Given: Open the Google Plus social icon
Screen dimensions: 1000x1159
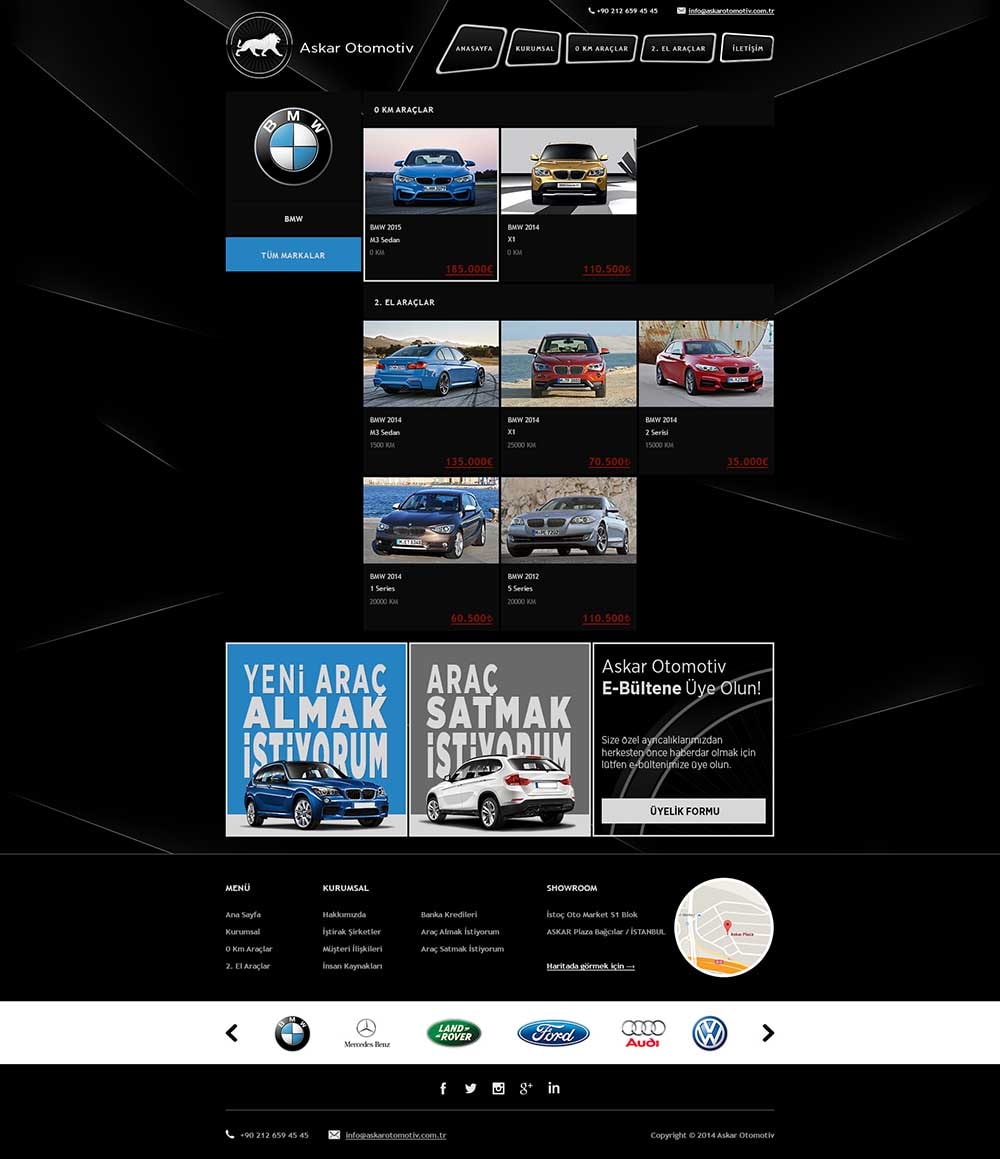Looking at the screenshot, I should [525, 1088].
